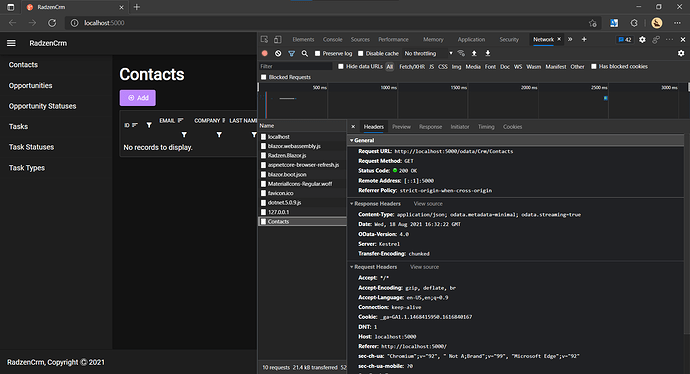Viewport: 690px width, 374px height.
Task: Open the No throttling dropdown
Action: (428, 53)
